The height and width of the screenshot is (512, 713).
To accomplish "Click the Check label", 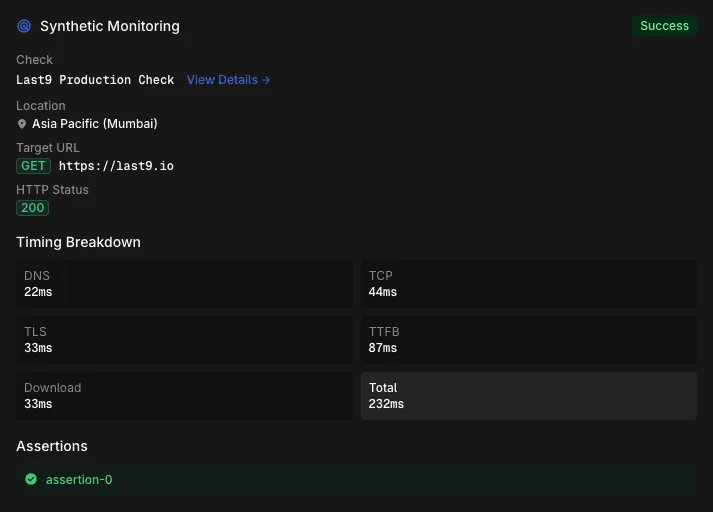I will [x=35, y=60].
